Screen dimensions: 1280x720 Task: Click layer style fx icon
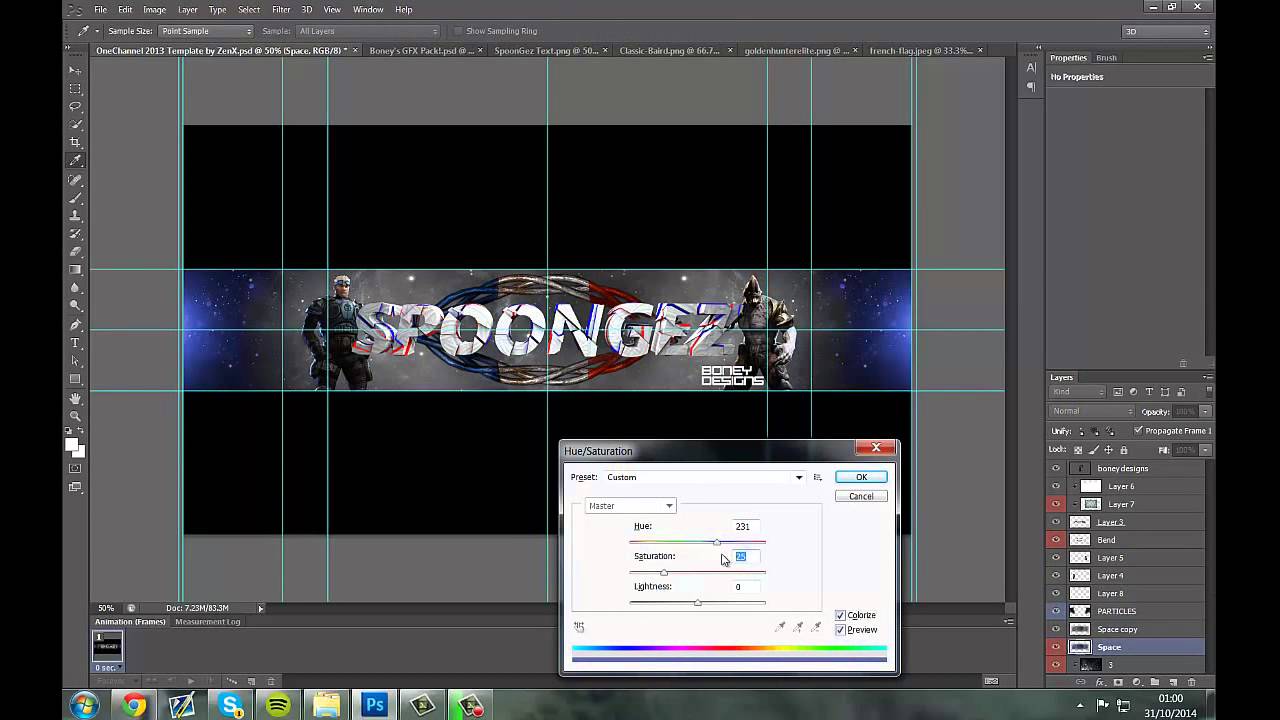pyautogui.click(x=1099, y=682)
